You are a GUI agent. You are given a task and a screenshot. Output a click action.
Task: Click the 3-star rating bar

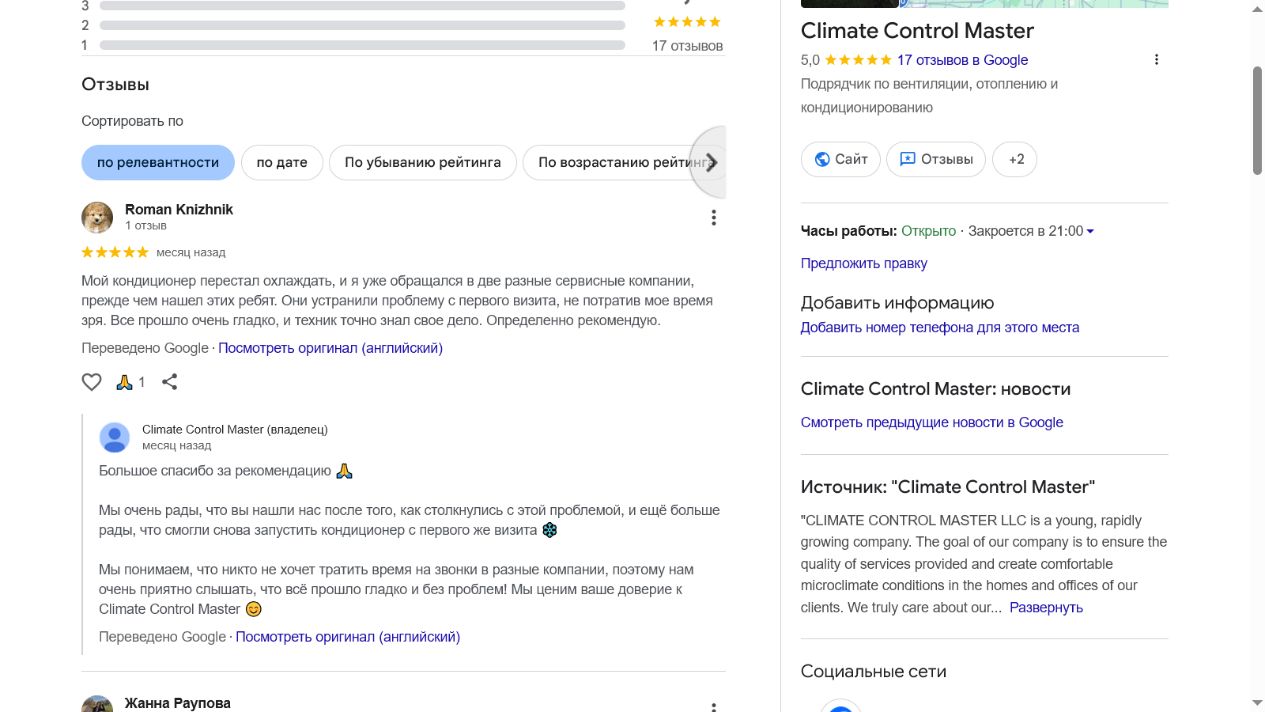(362, 5)
